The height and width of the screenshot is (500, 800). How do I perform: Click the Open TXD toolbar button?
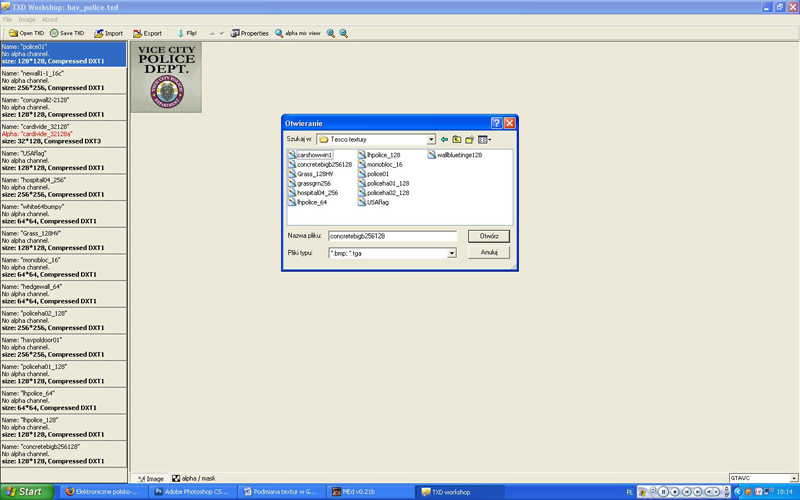coord(26,33)
